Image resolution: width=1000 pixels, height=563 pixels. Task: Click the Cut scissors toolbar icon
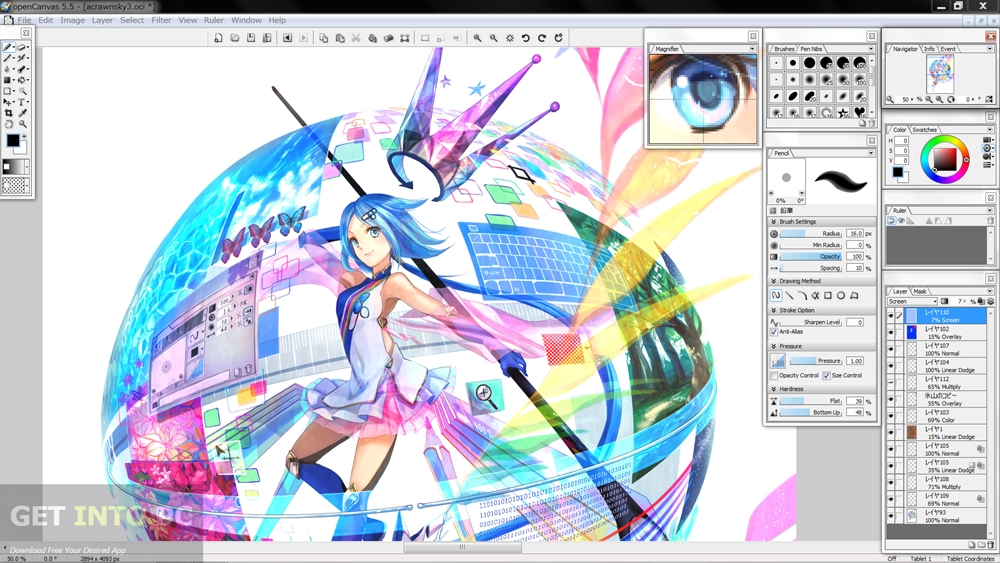click(x=356, y=38)
